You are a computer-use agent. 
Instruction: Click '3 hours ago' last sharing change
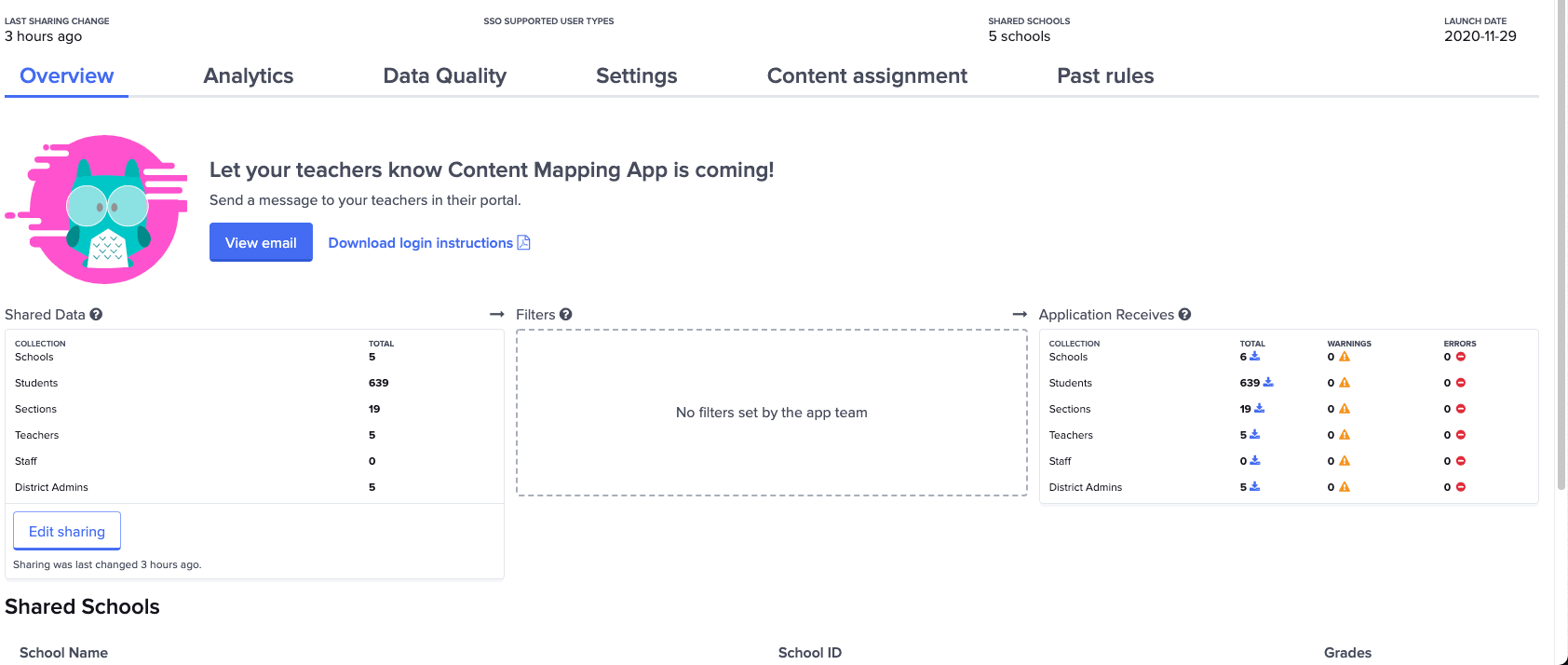(44, 36)
